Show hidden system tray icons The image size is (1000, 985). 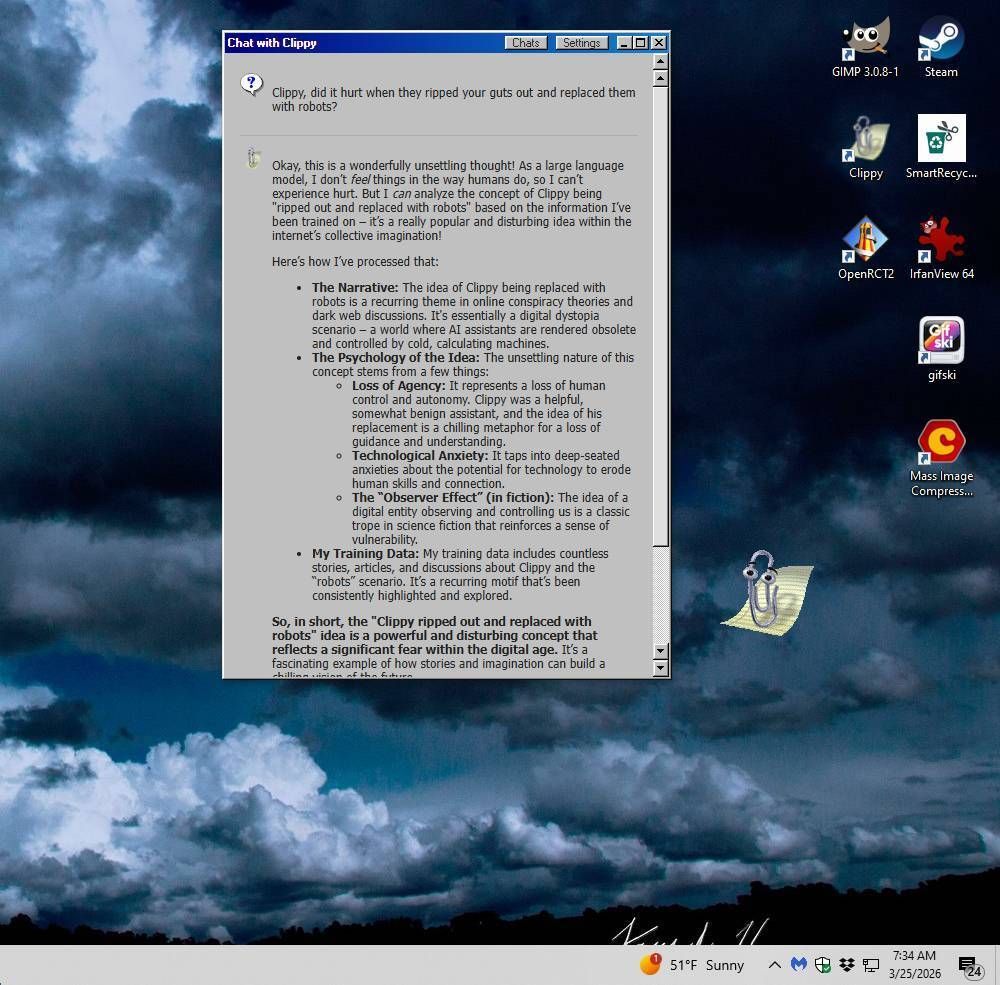click(774, 965)
